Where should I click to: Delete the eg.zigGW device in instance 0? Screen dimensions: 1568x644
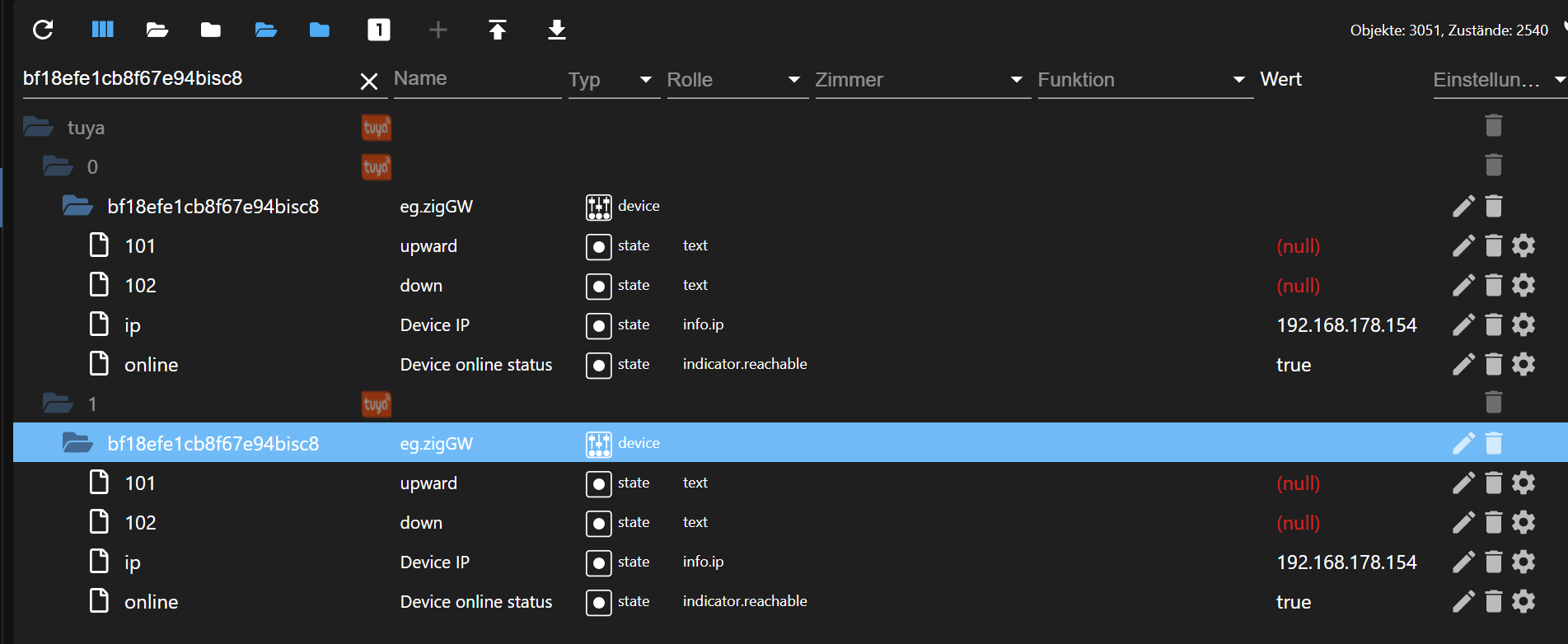(x=1494, y=205)
